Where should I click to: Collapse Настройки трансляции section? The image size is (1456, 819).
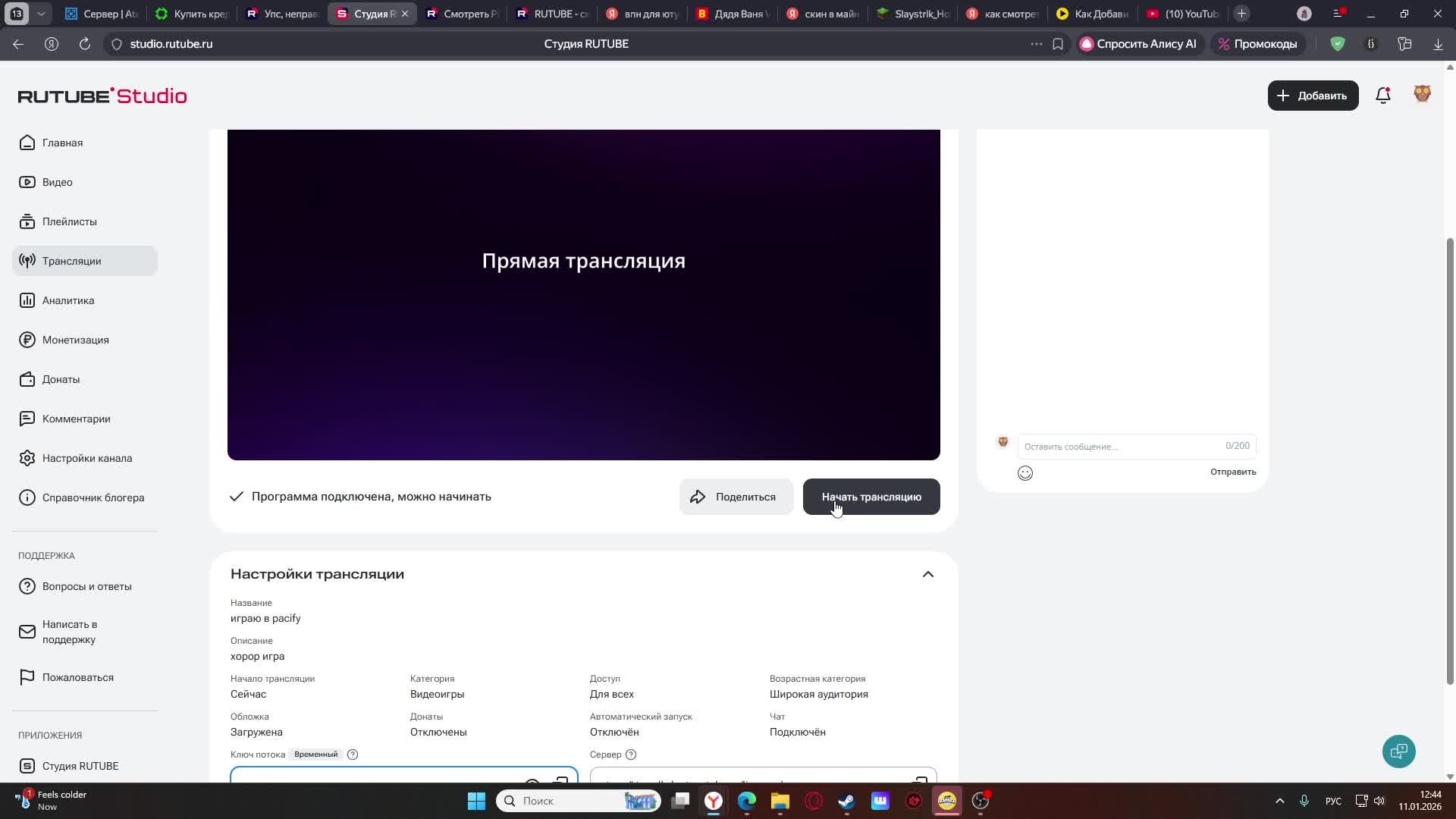[x=927, y=574]
